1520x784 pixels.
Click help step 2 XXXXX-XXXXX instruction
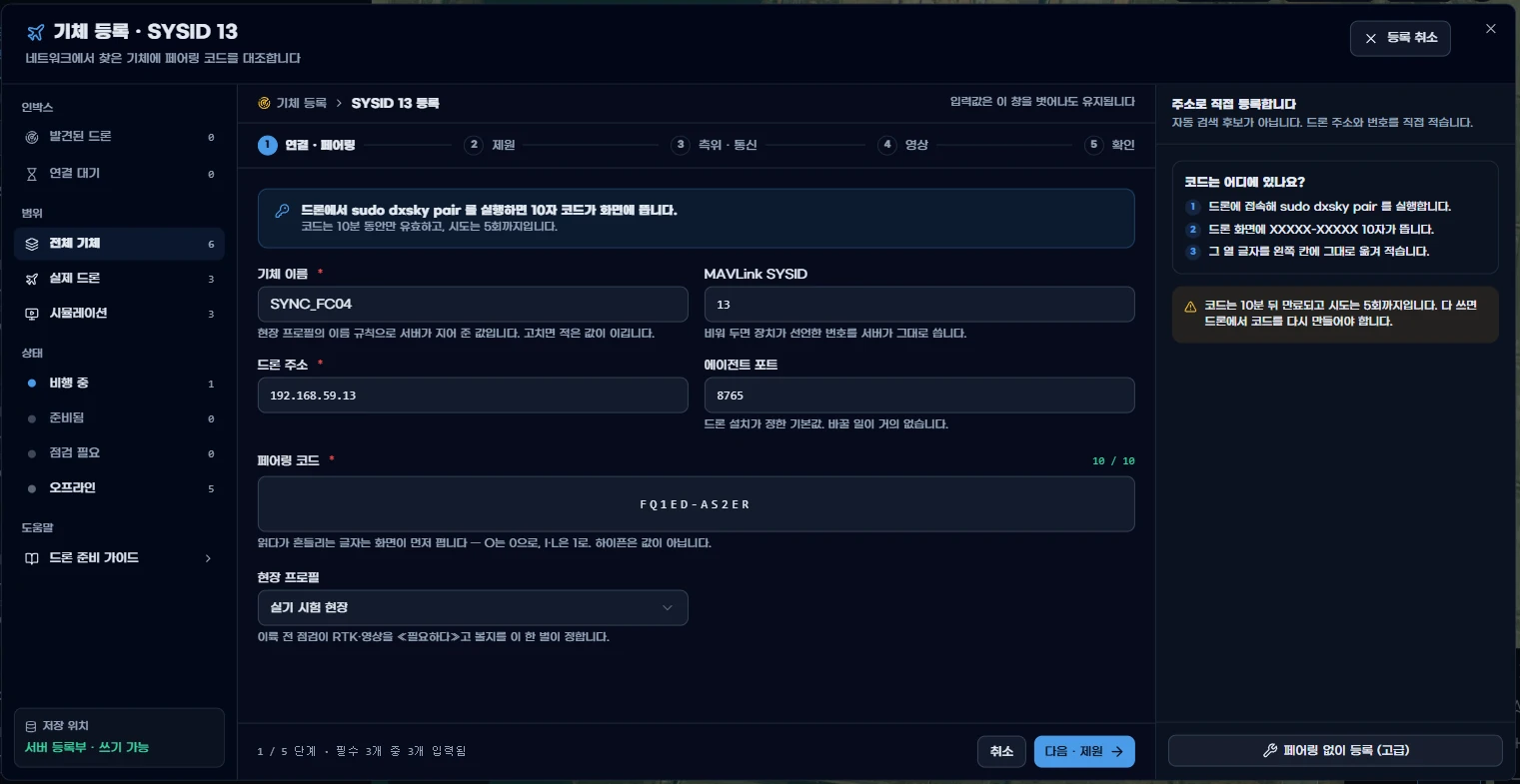[x=1321, y=230]
